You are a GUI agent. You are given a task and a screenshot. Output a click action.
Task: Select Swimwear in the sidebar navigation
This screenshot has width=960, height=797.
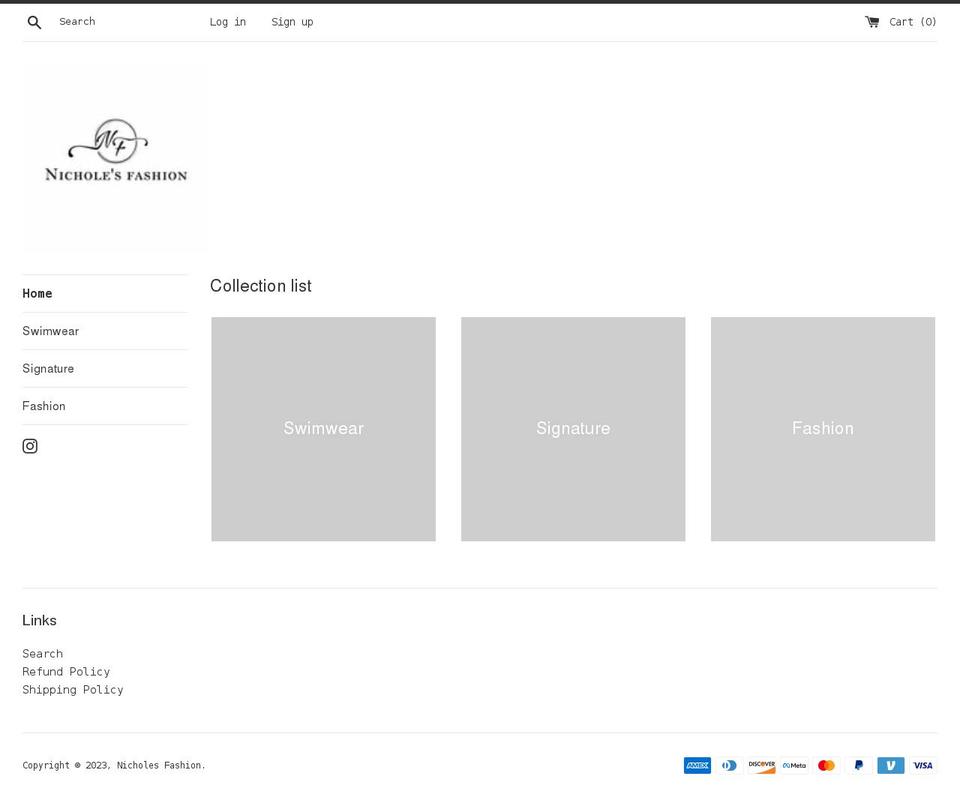50,331
